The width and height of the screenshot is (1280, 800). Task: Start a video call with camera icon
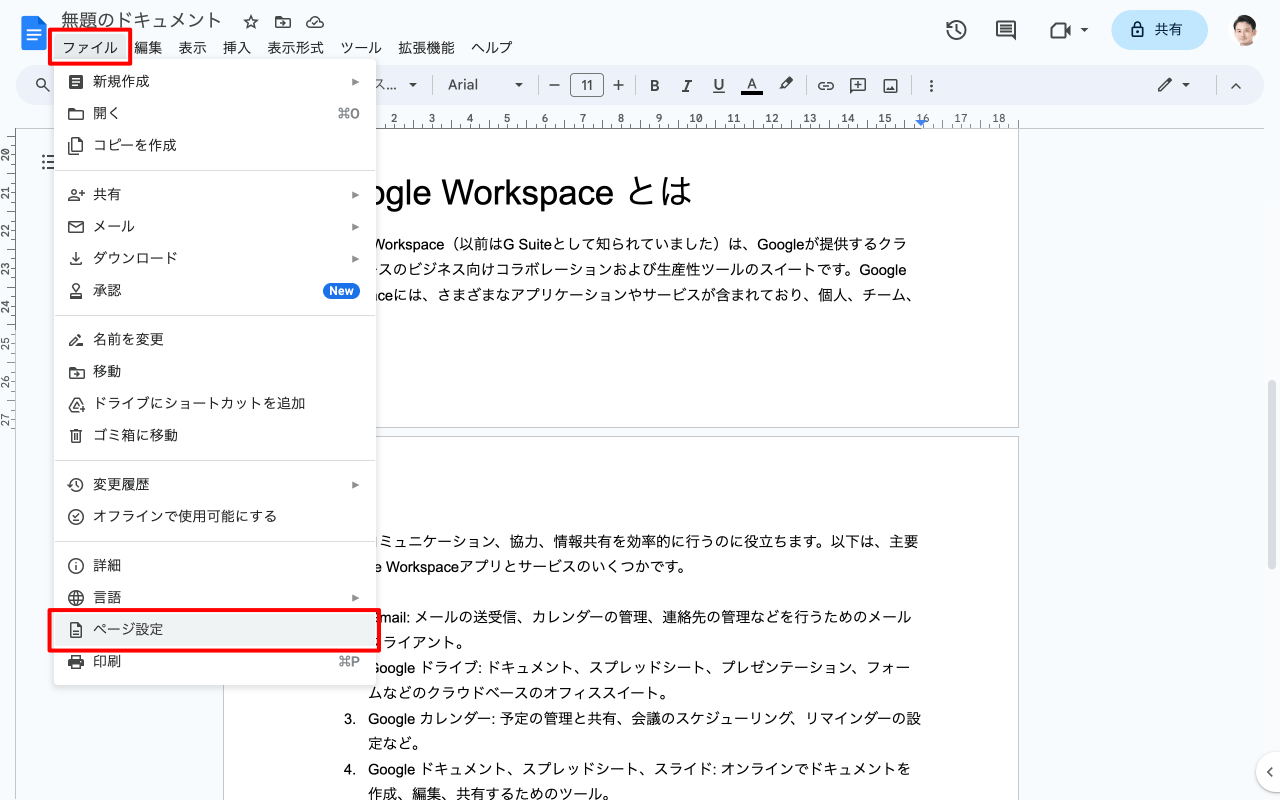coord(1060,30)
